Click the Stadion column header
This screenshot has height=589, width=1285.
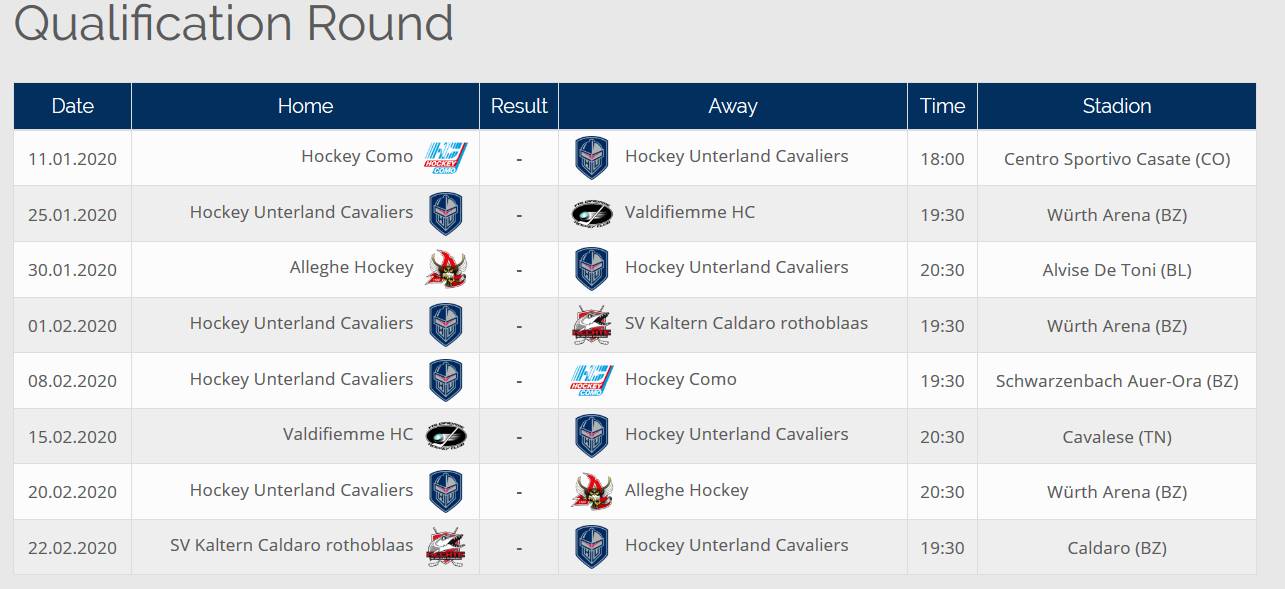pyautogui.click(x=1117, y=106)
